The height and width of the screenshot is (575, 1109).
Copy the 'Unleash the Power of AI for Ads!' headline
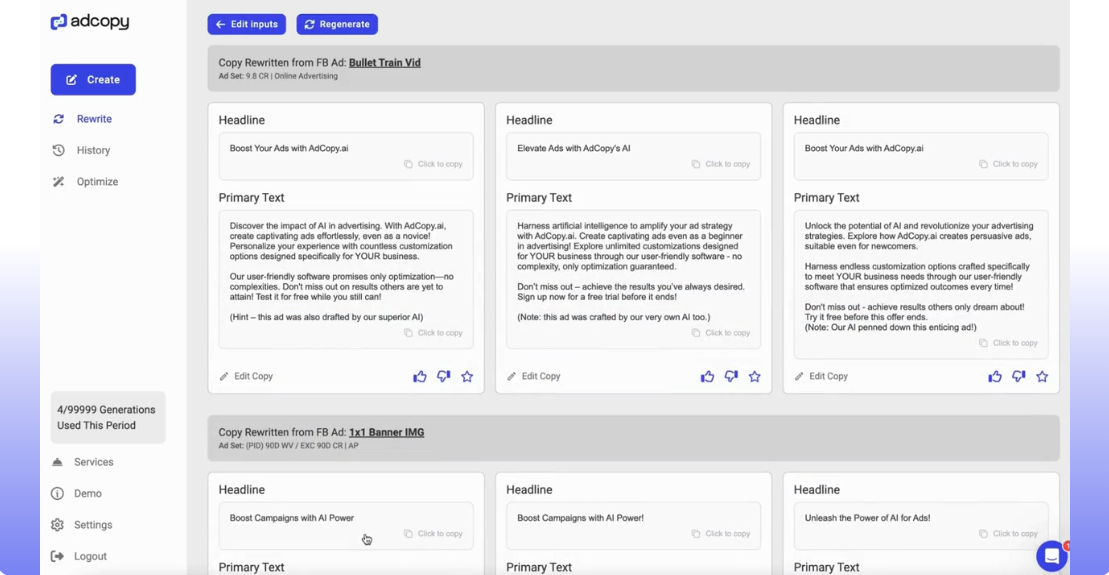tap(1009, 534)
